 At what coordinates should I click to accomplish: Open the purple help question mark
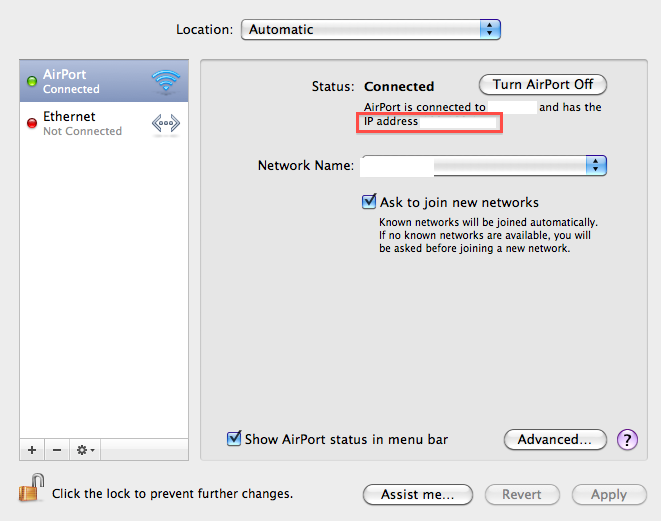[x=627, y=440]
